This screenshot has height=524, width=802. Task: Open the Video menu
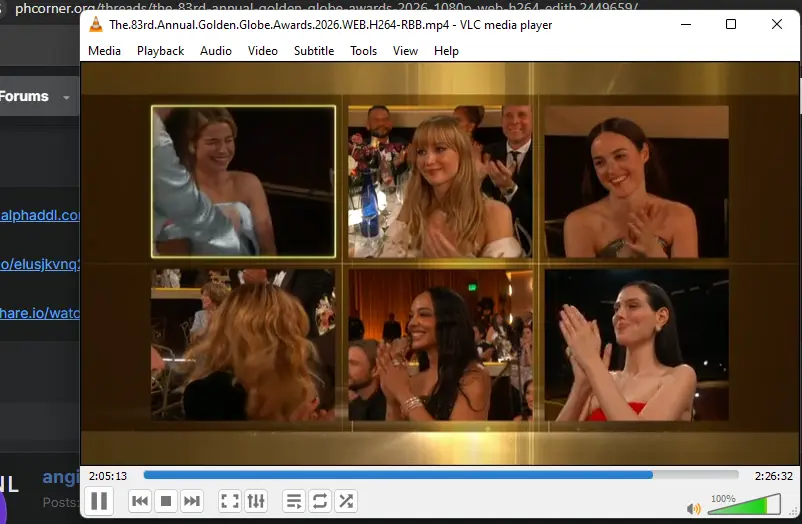263,51
